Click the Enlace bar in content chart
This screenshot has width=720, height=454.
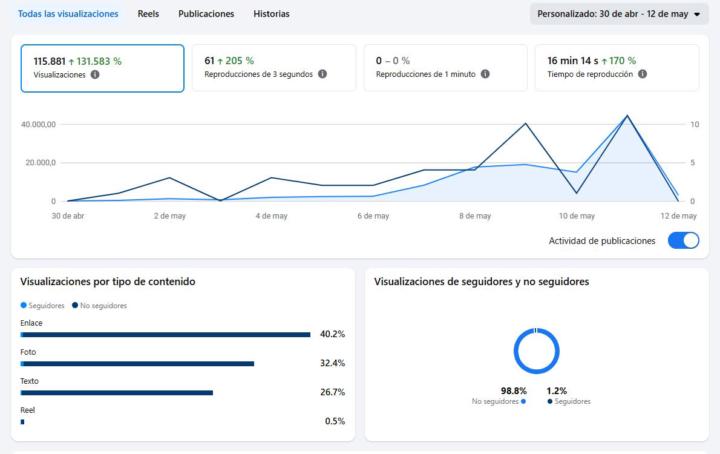pyautogui.click(x=165, y=335)
